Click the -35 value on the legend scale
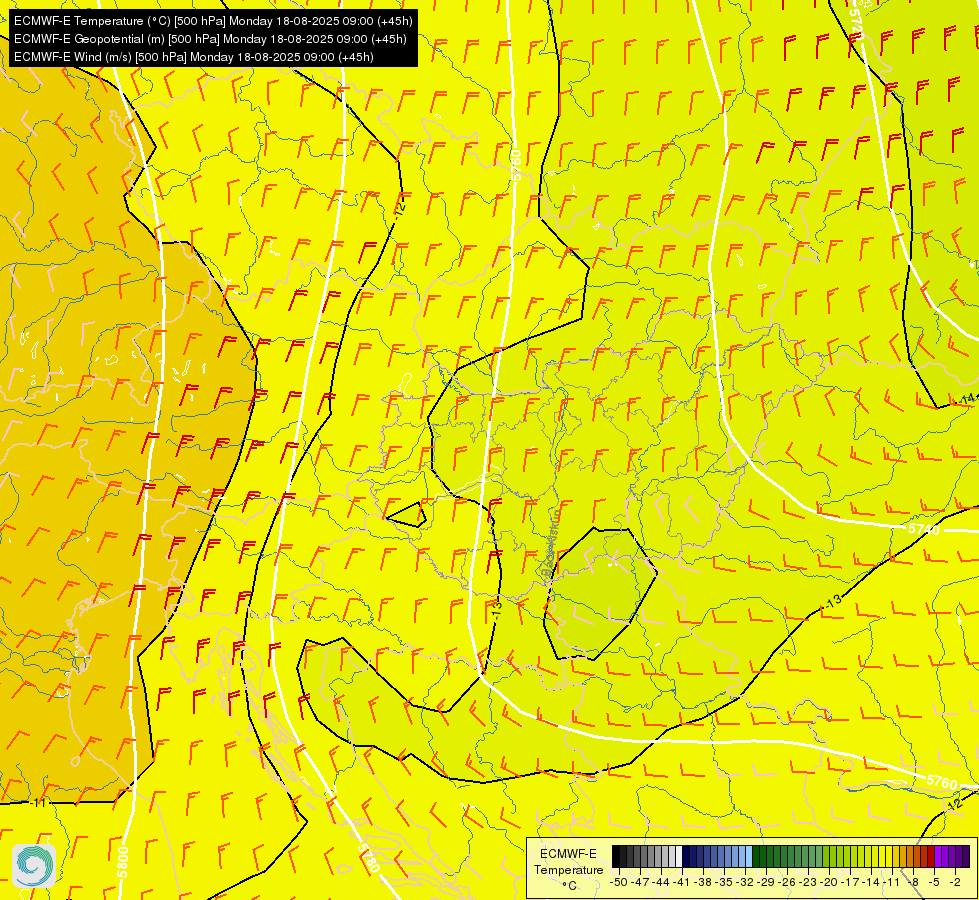This screenshot has height=900, width=979. [x=724, y=882]
